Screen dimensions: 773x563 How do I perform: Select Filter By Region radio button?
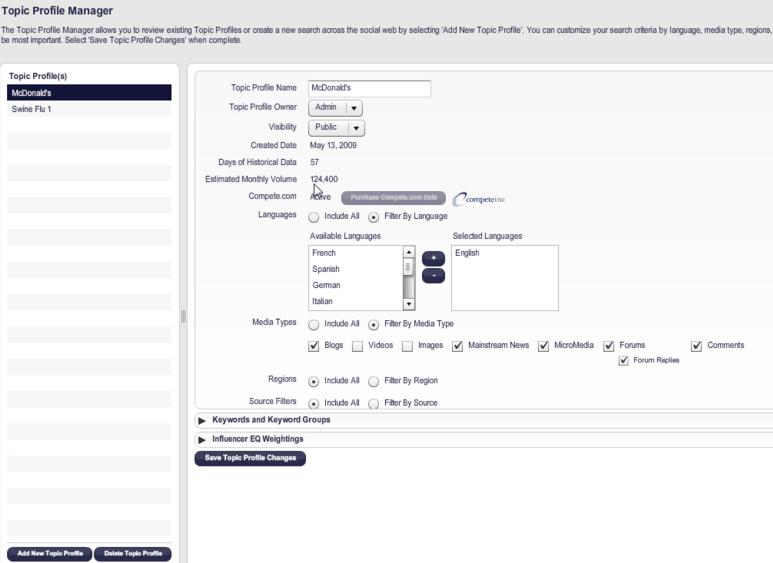click(x=374, y=381)
